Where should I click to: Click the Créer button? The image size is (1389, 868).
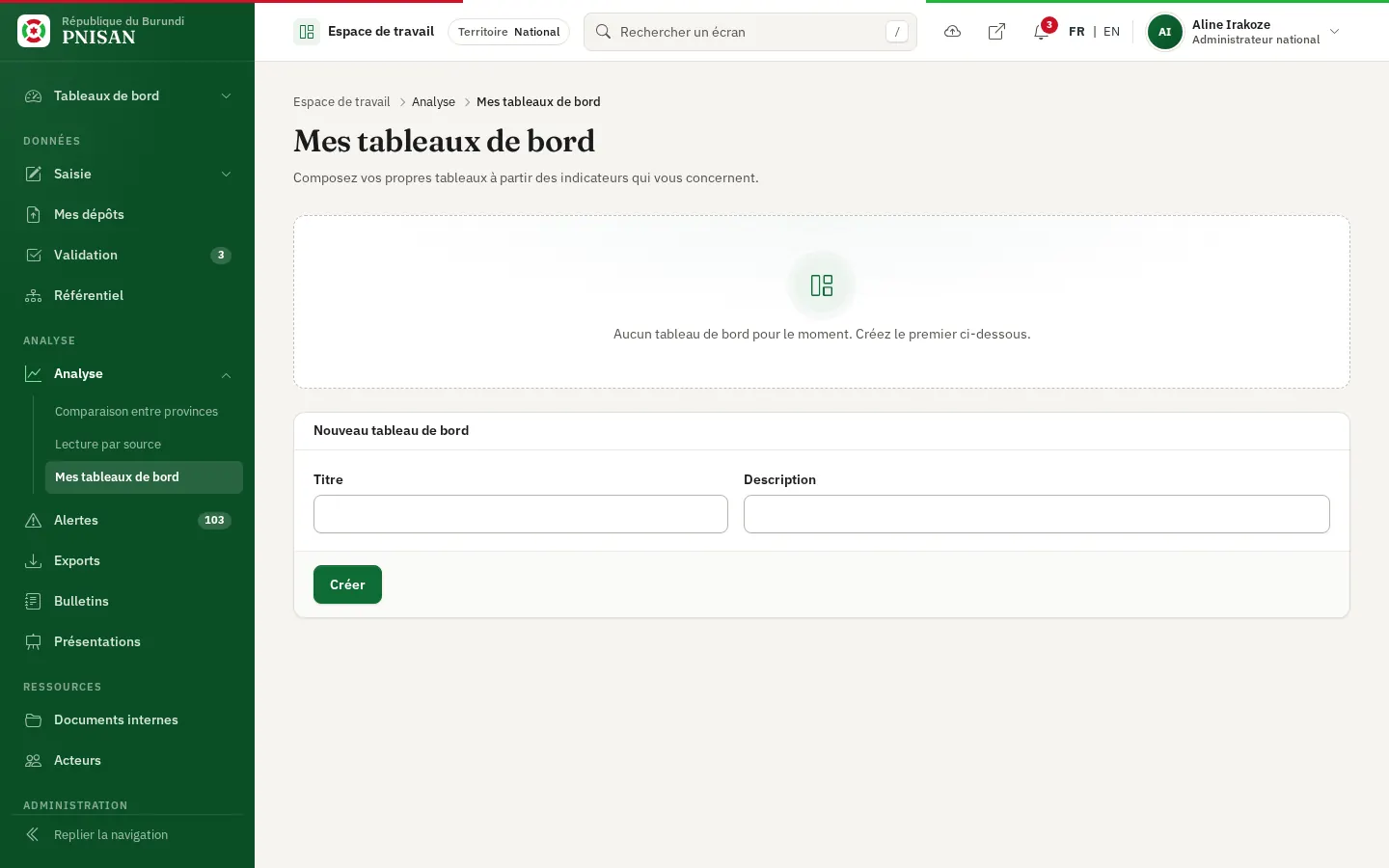pyautogui.click(x=347, y=584)
